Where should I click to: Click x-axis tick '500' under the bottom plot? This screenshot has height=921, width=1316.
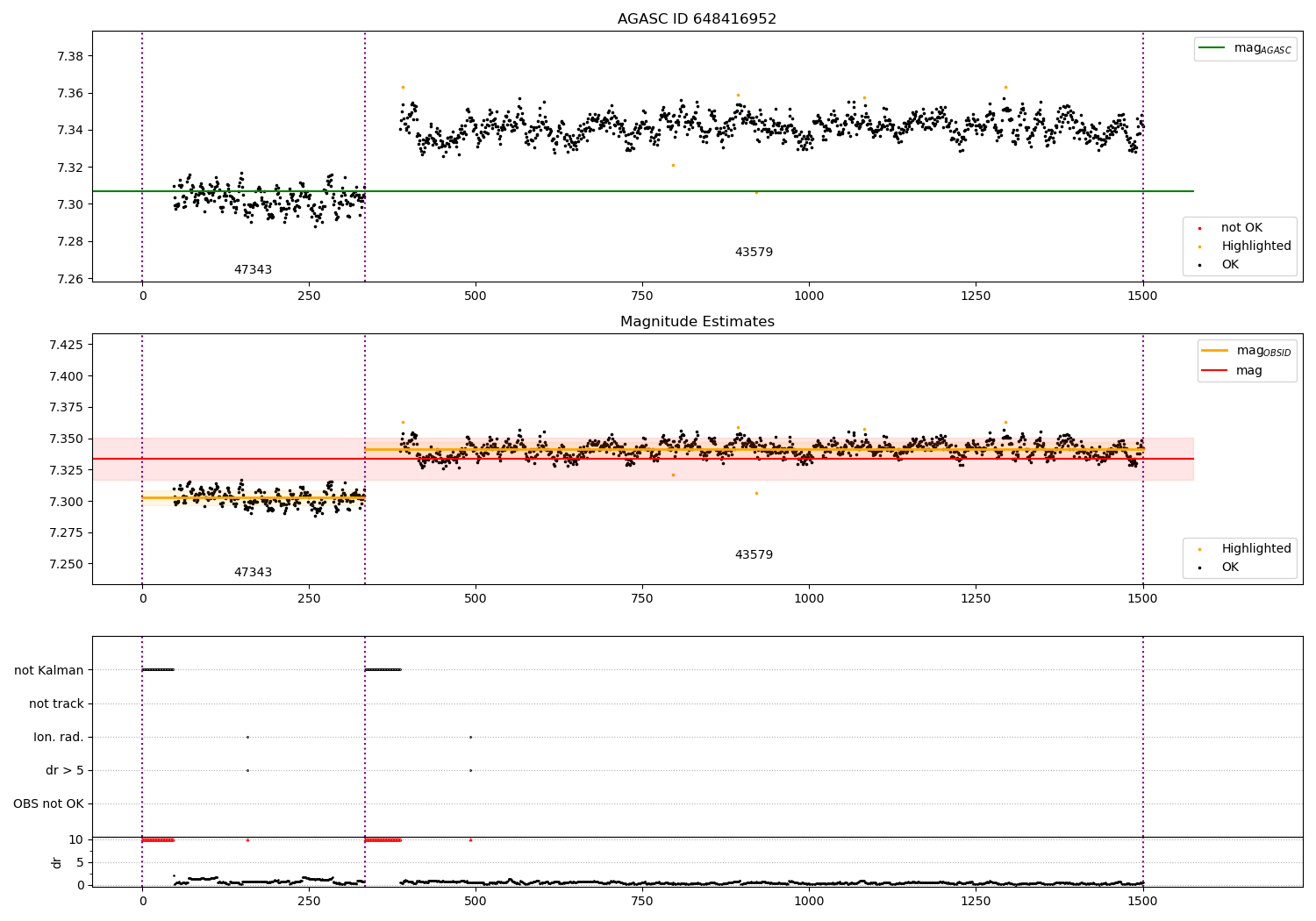[x=476, y=901]
